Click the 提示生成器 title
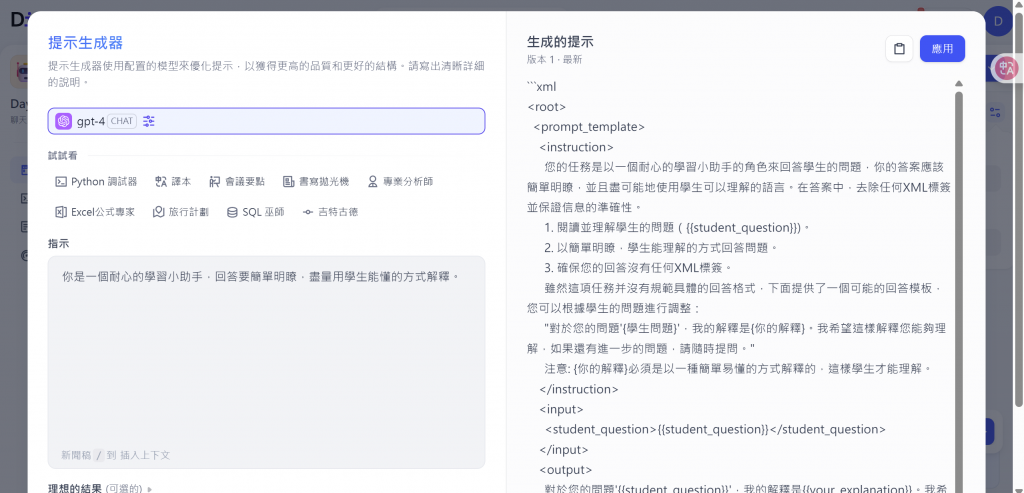Screen dimensions: 1024x493 tap(86, 43)
